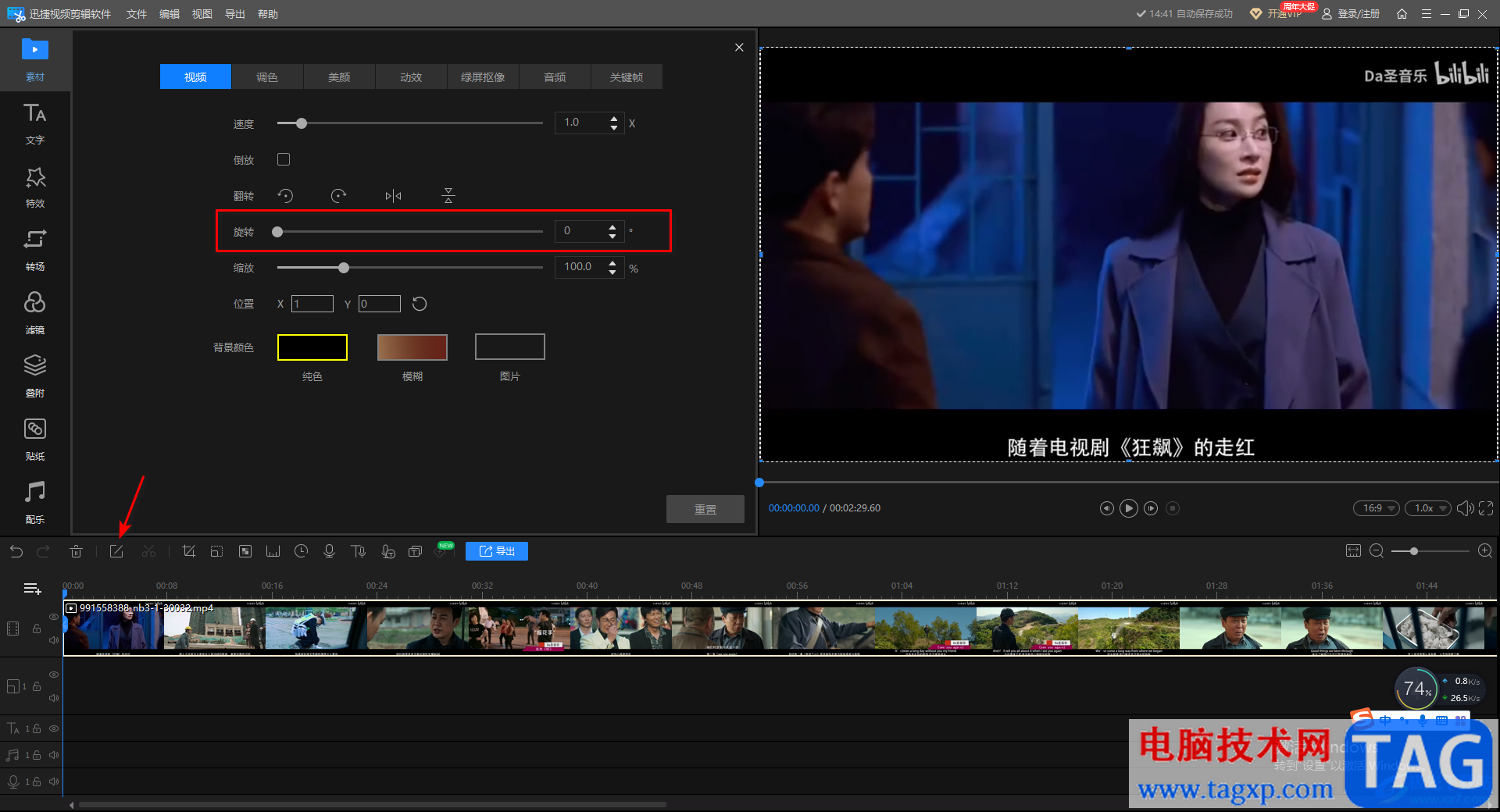This screenshot has width=1500, height=812.
Task: Open the 视图 menu
Action: pyautogui.click(x=202, y=14)
